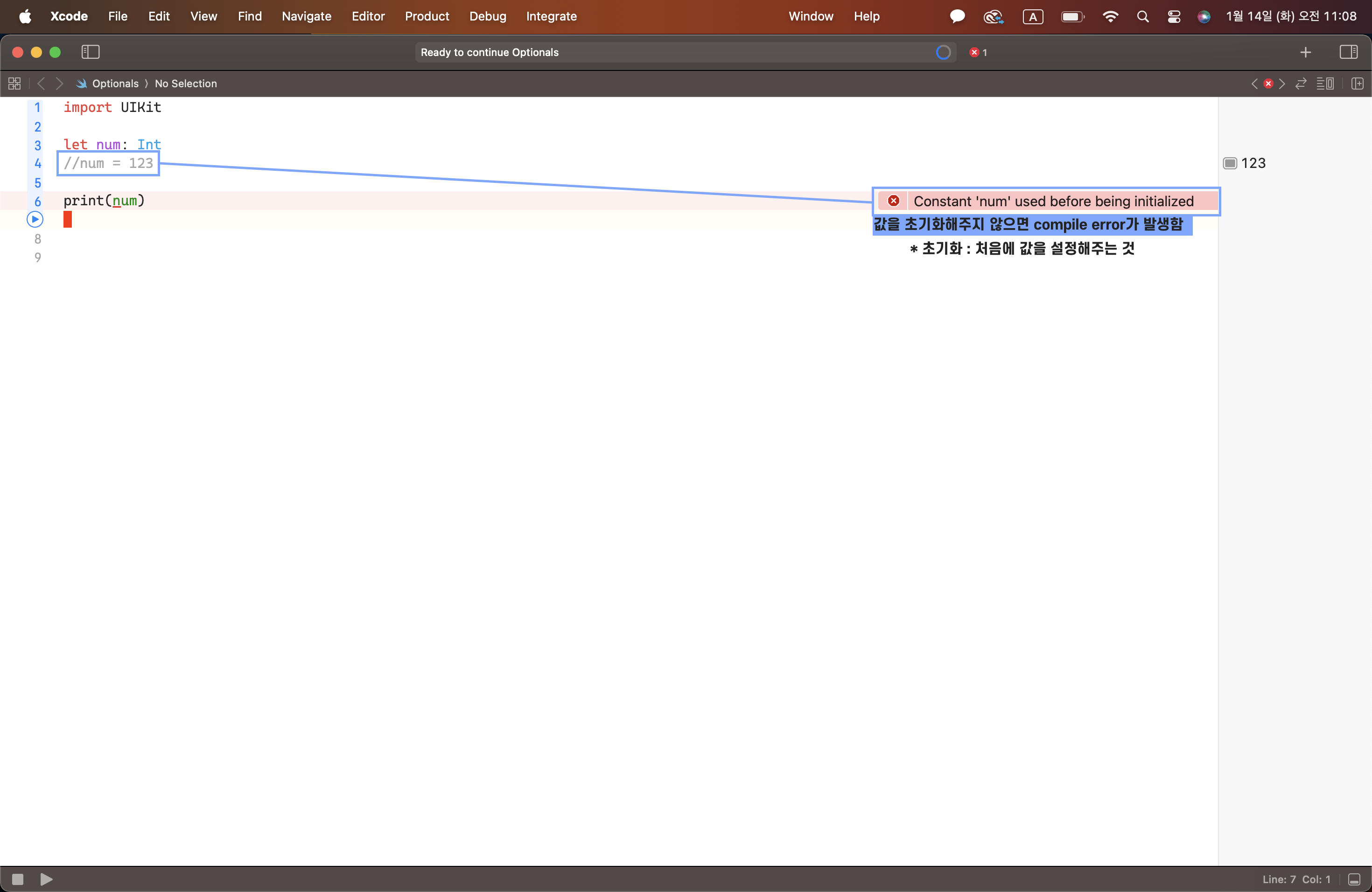Open the Editor menu
The height and width of the screenshot is (892, 1372).
point(368,16)
